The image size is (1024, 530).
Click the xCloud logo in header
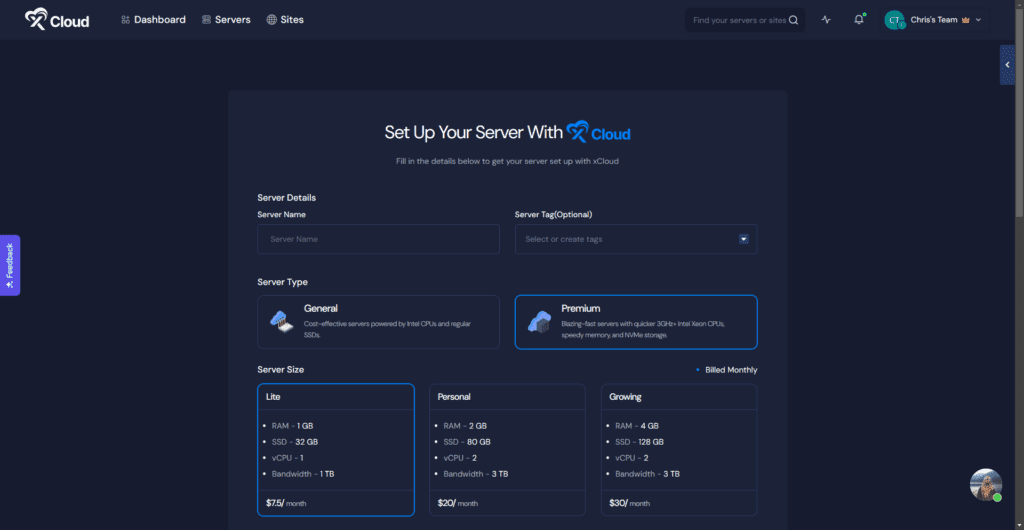click(x=57, y=20)
